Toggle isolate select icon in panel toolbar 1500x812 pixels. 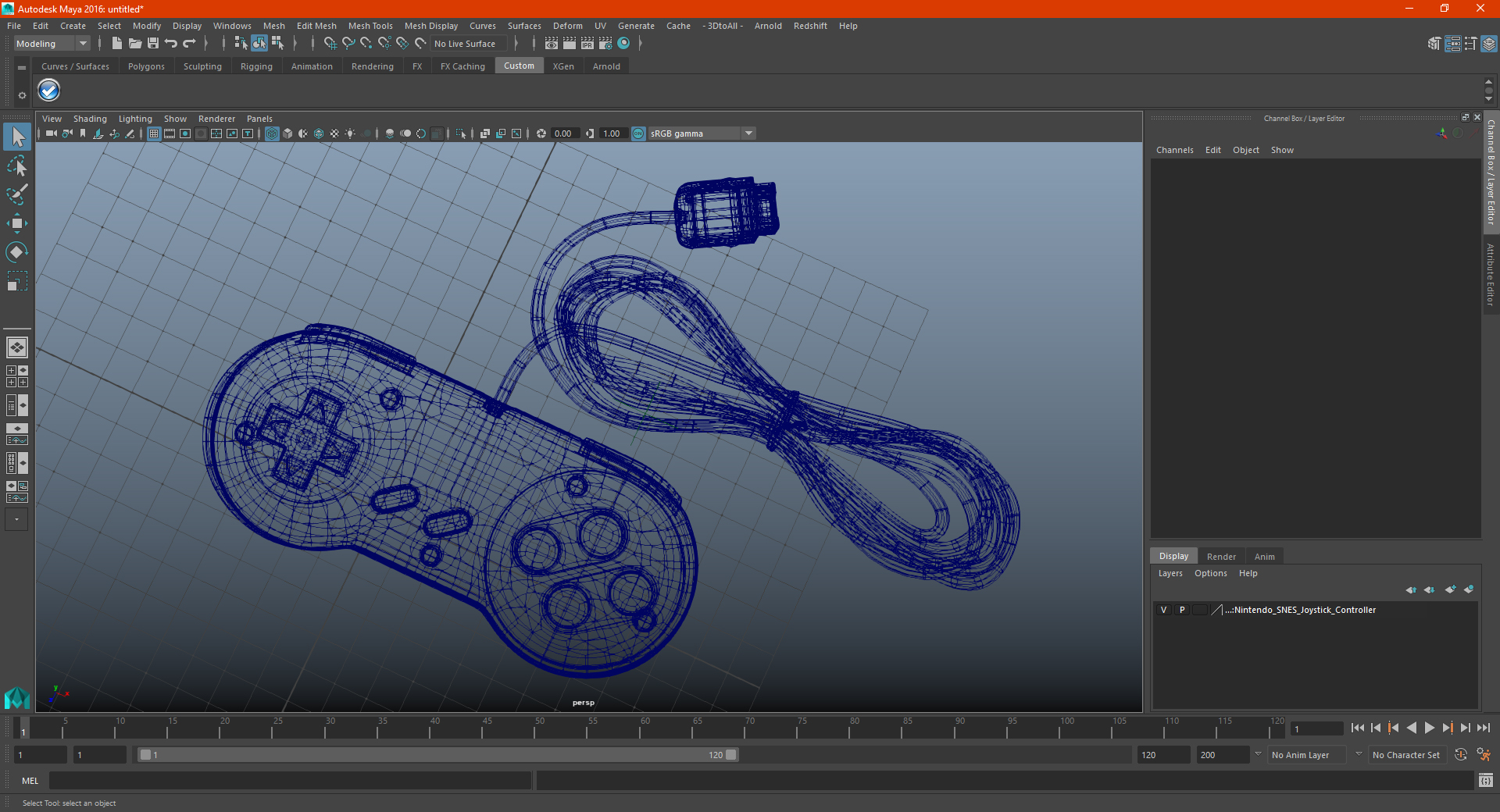pos(461,134)
